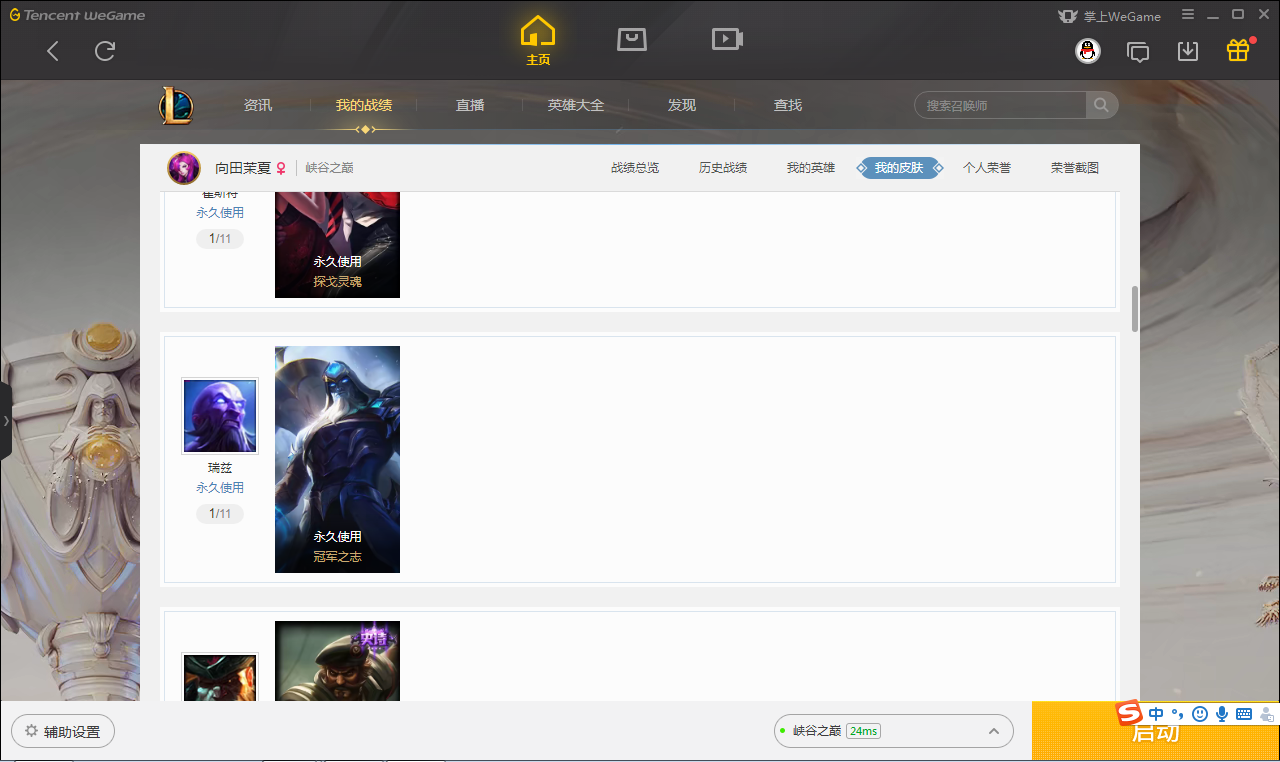
Task: Open the Sogou emoji smiley icon
Action: point(1200,714)
